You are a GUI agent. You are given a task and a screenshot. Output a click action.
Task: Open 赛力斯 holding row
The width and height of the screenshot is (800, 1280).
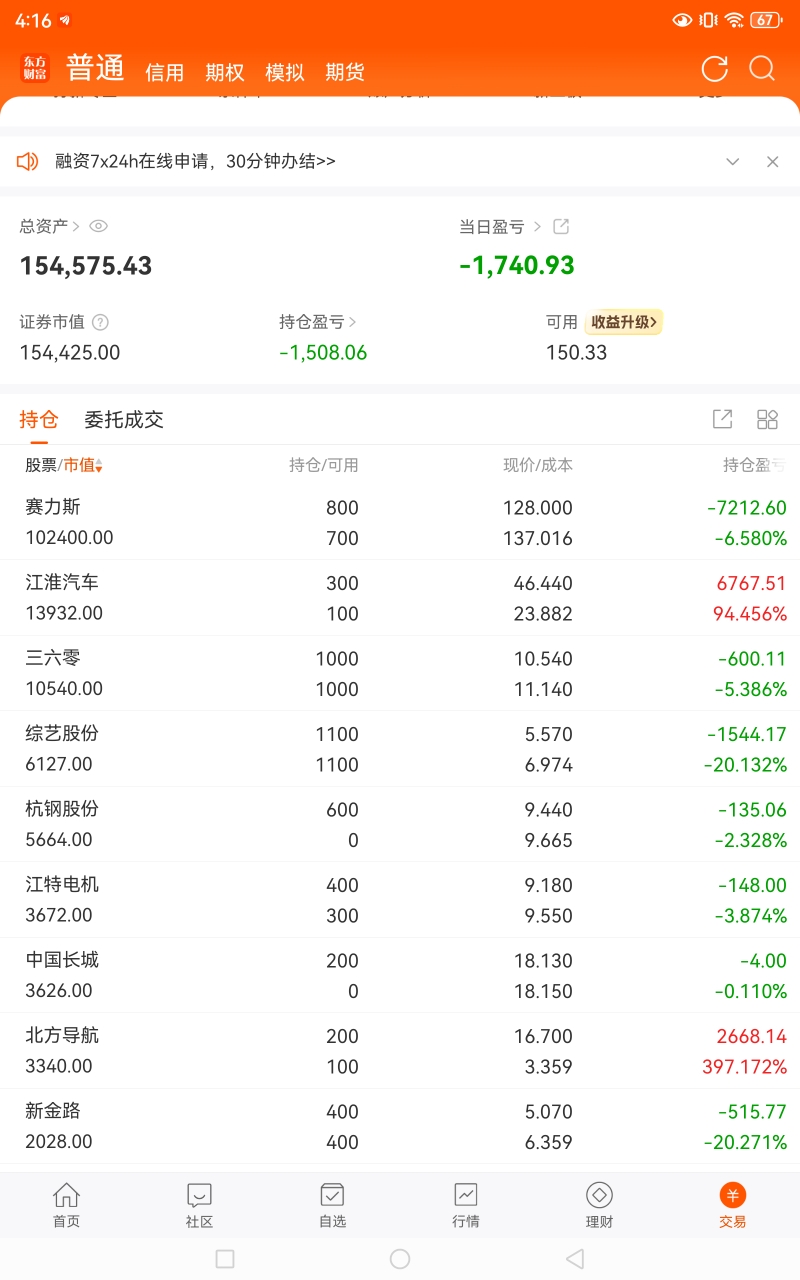point(400,522)
